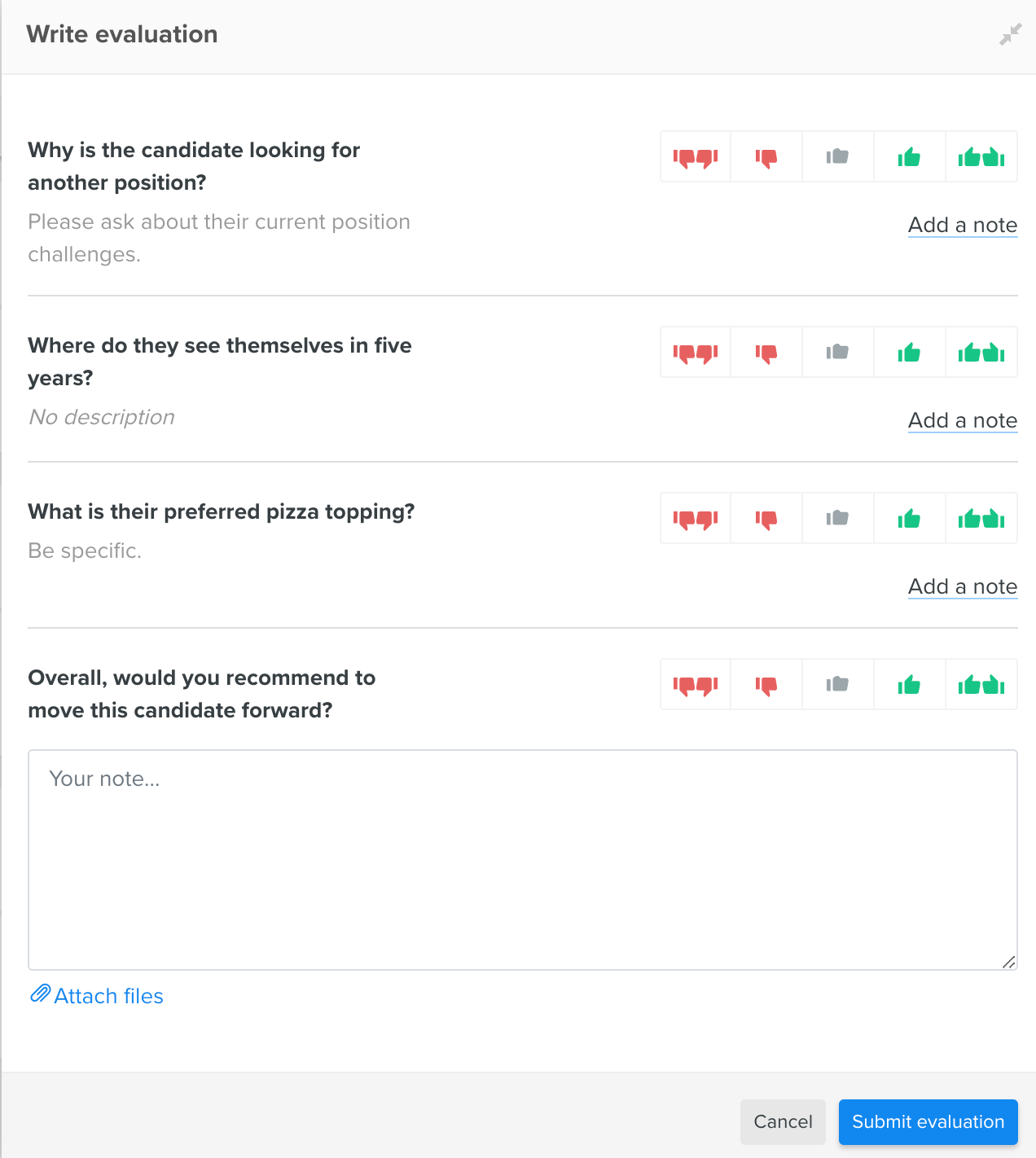Select double thumbs up for overall recommendation
Viewport: 1036px width, 1158px height.
[x=981, y=685]
